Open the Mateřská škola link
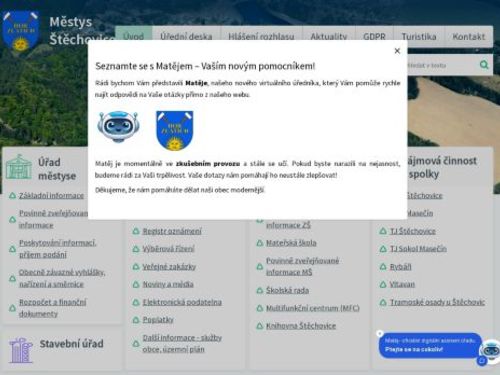 (291, 243)
